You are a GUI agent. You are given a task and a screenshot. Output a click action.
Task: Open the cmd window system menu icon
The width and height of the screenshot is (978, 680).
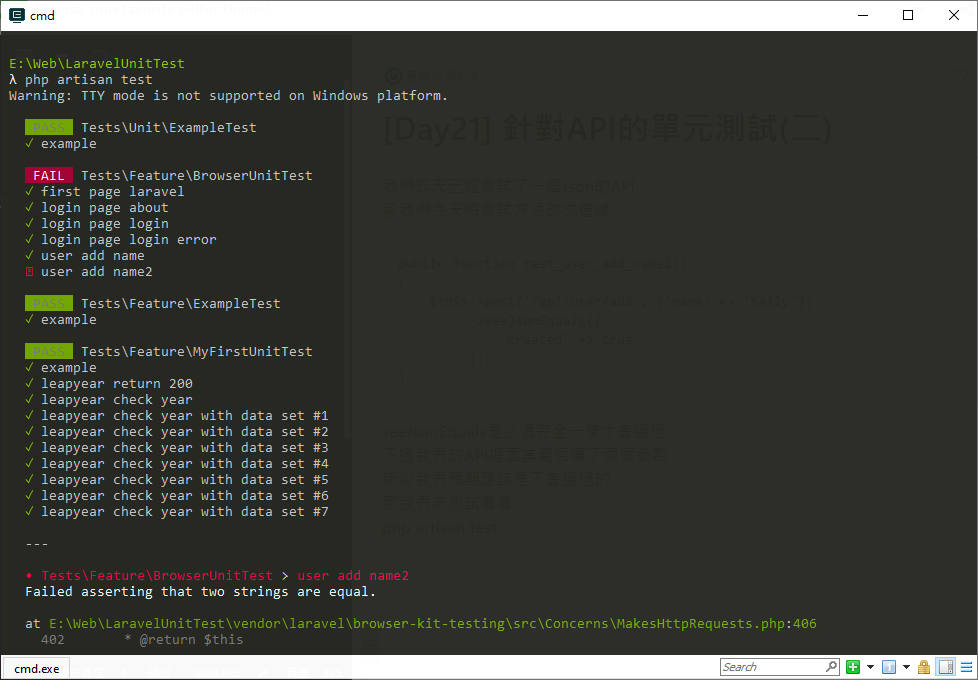point(17,15)
